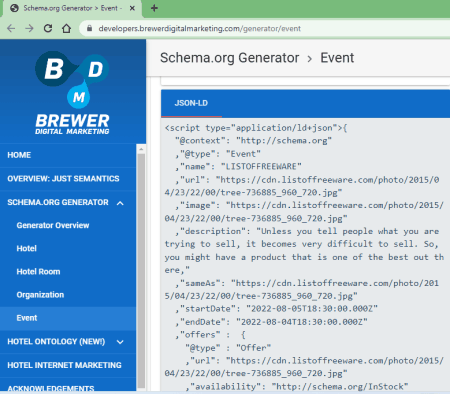Select SCHEMA.ORG GENERATOR menu label
450x394 pixels.
pyautogui.click(x=58, y=202)
